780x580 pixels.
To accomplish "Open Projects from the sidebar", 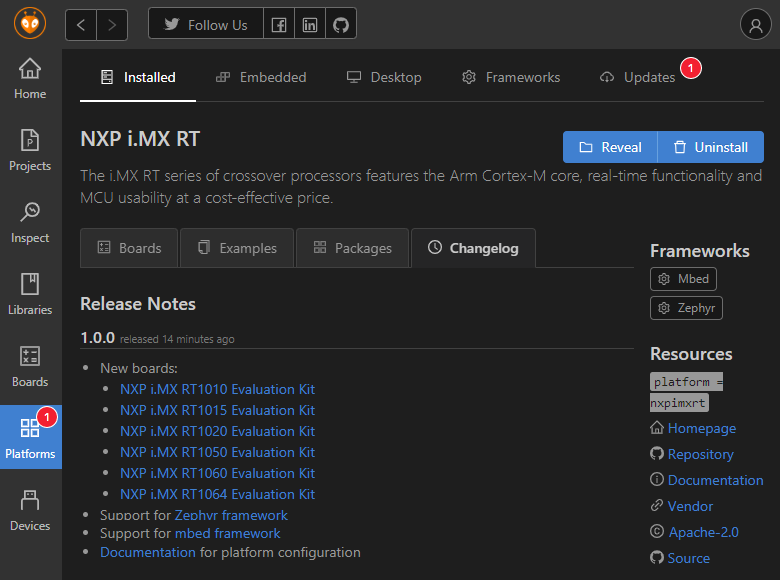I will tap(30, 151).
